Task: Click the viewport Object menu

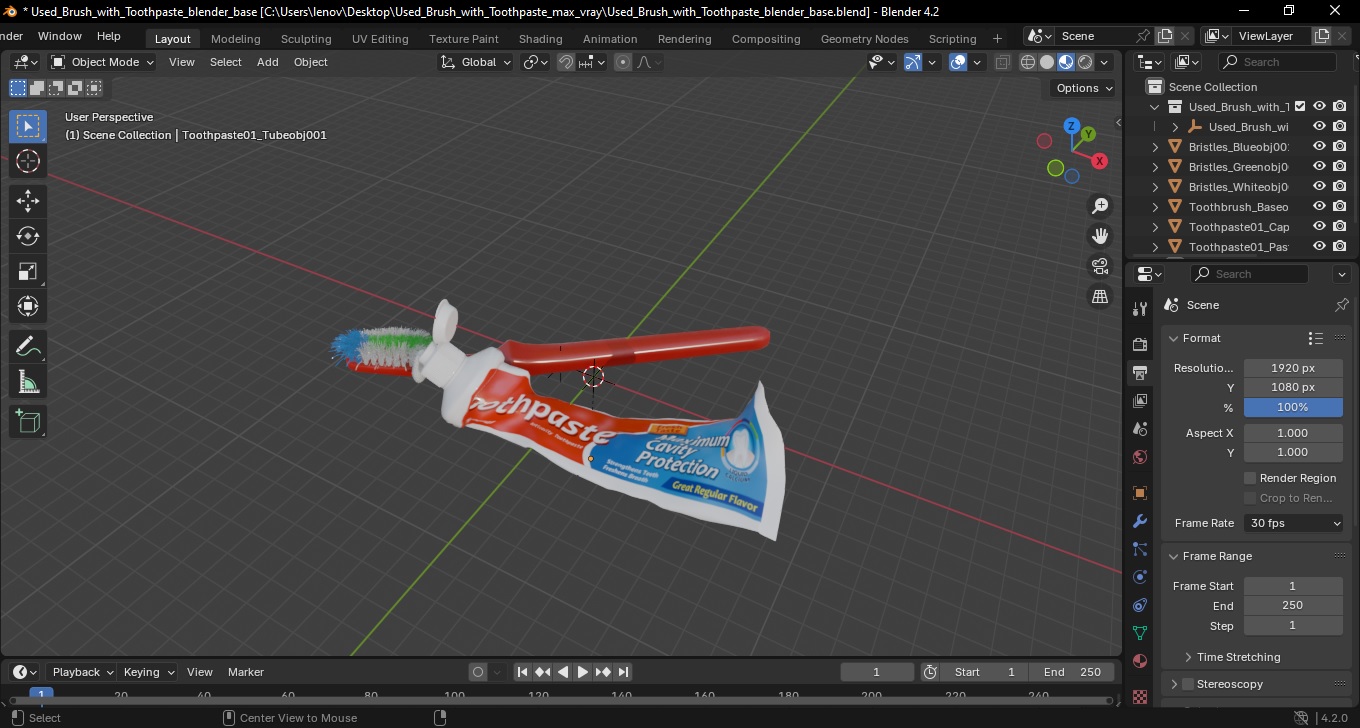Action: (x=310, y=62)
